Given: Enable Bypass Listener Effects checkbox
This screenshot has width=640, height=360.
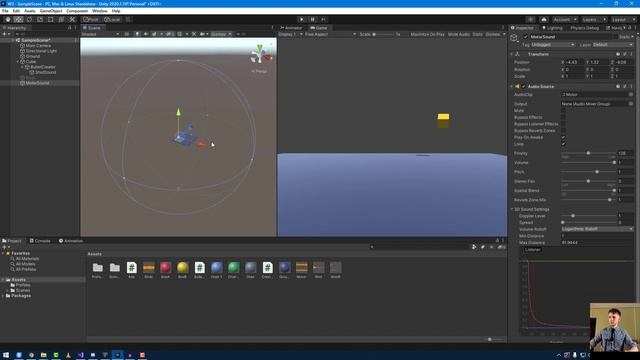Looking at the screenshot, I should [563, 124].
